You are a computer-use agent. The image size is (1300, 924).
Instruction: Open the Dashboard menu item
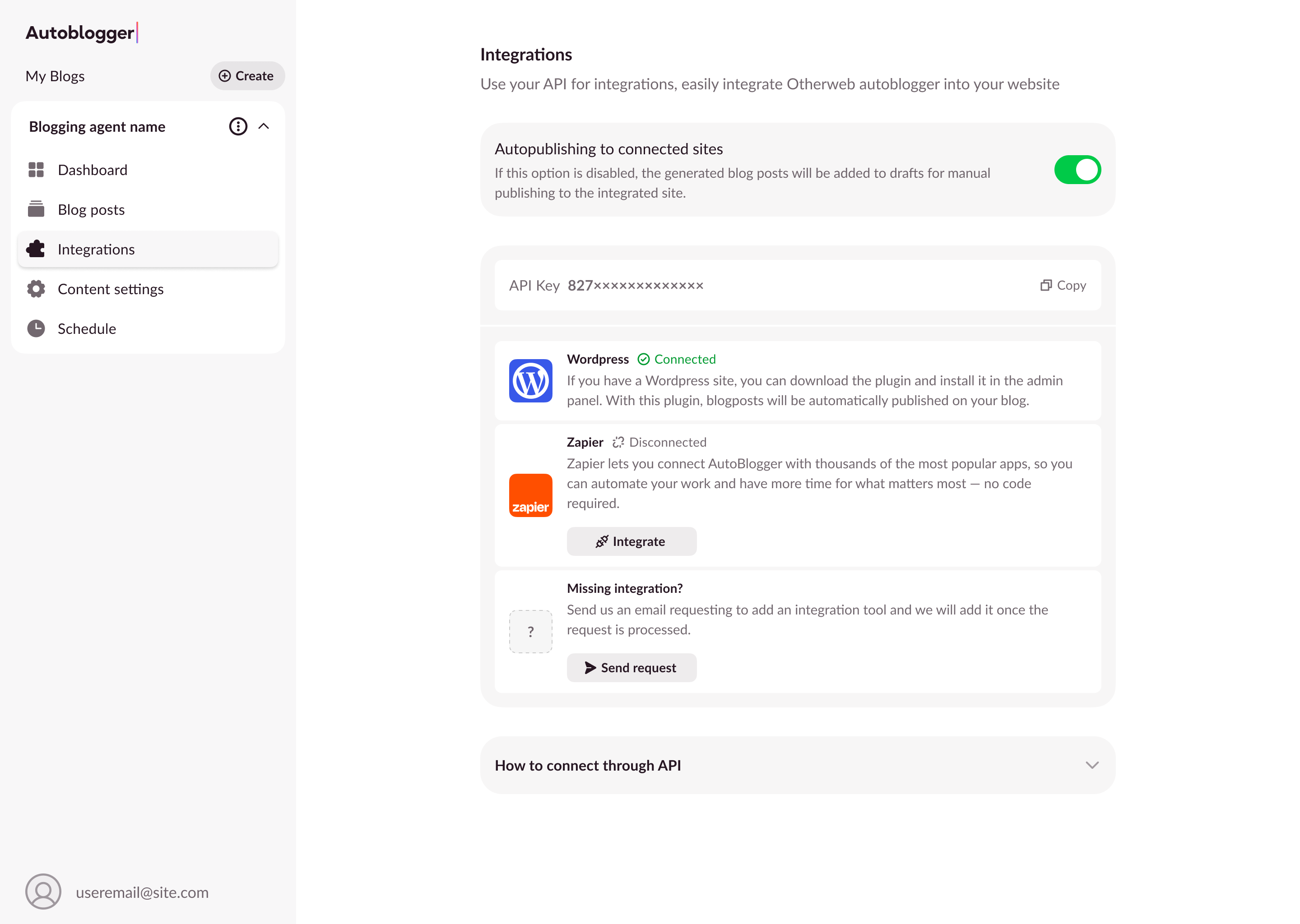pos(92,170)
